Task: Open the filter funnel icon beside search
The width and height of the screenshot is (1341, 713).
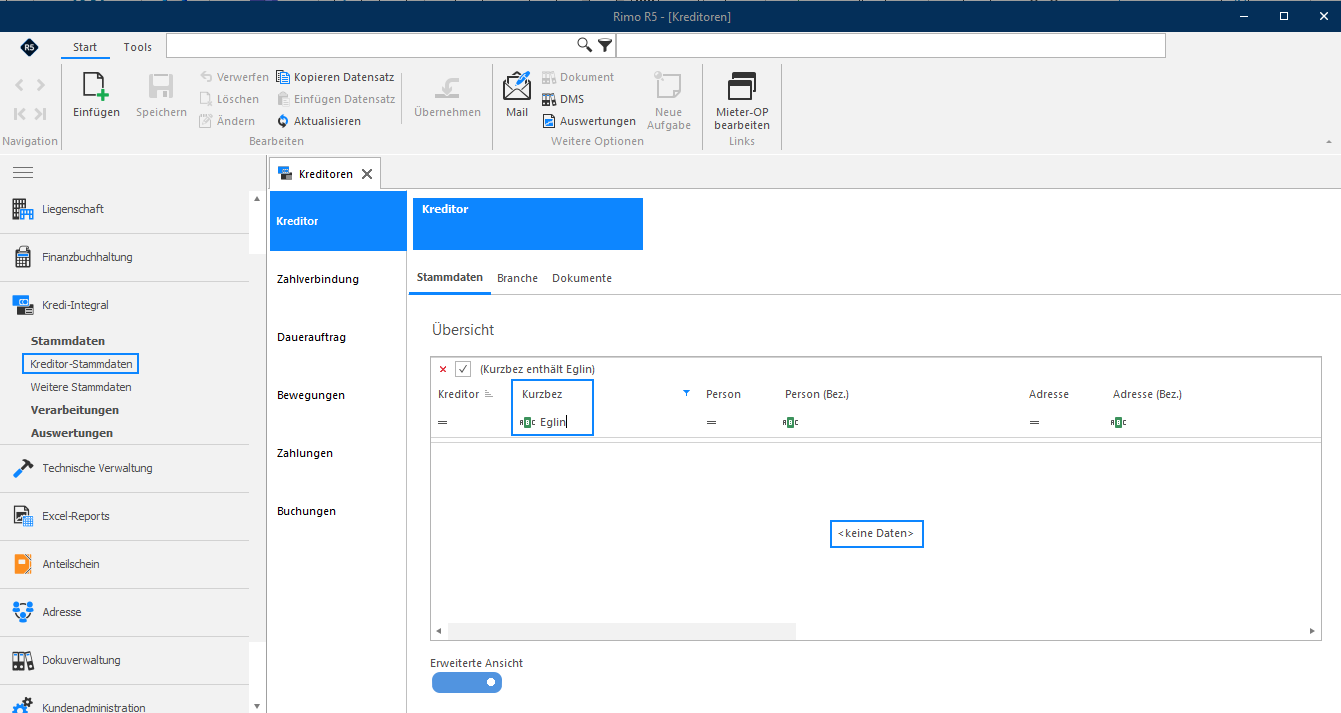Action: point(605,45)
